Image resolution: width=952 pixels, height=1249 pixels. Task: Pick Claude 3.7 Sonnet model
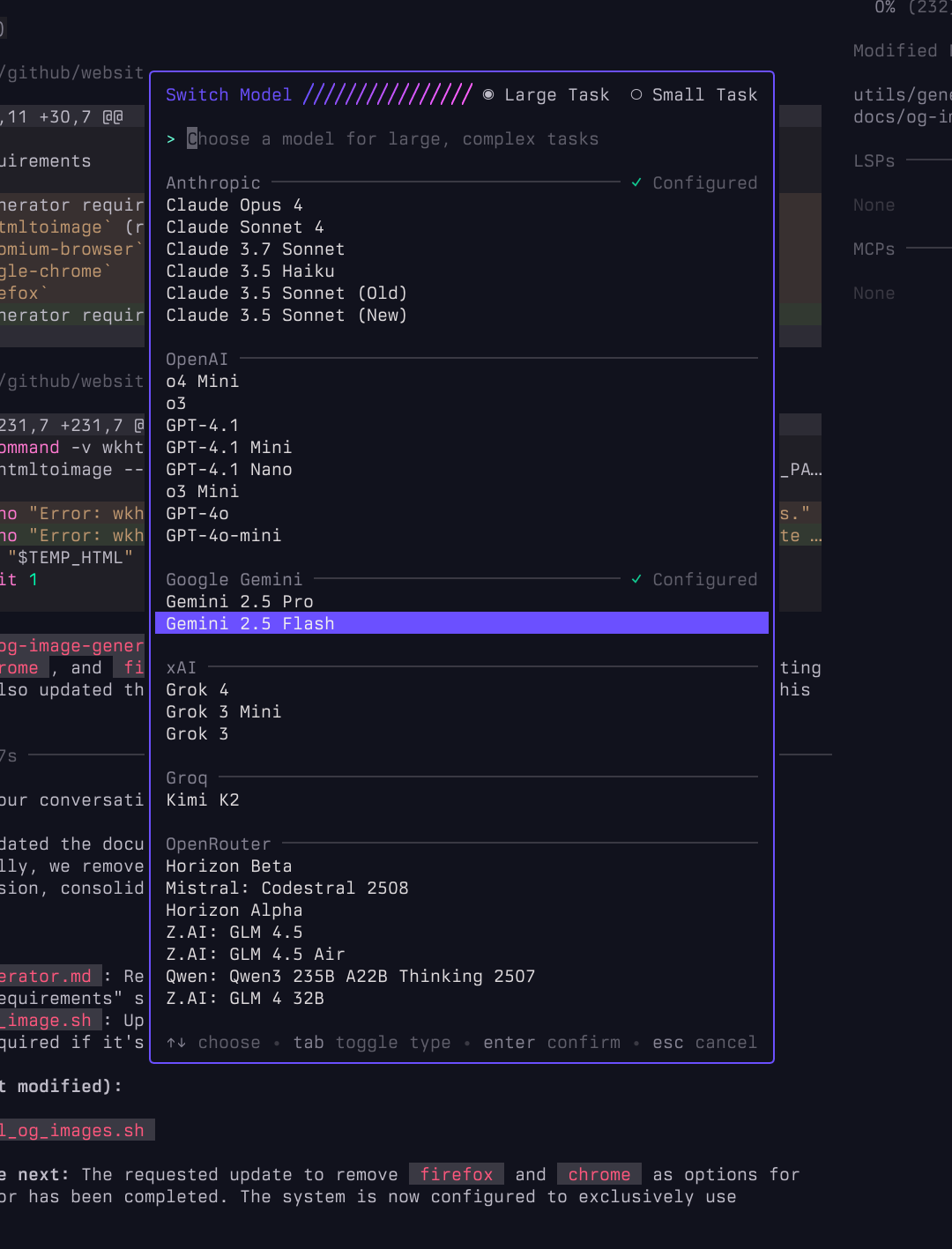[x=256, y=249]
